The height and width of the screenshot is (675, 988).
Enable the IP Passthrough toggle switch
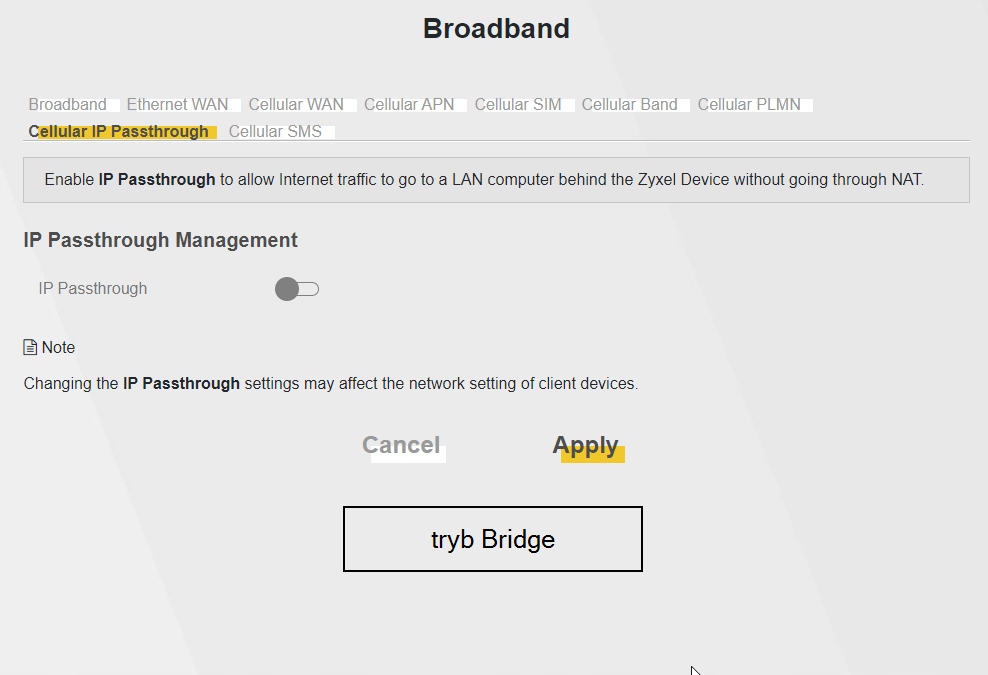coord(296,289)
